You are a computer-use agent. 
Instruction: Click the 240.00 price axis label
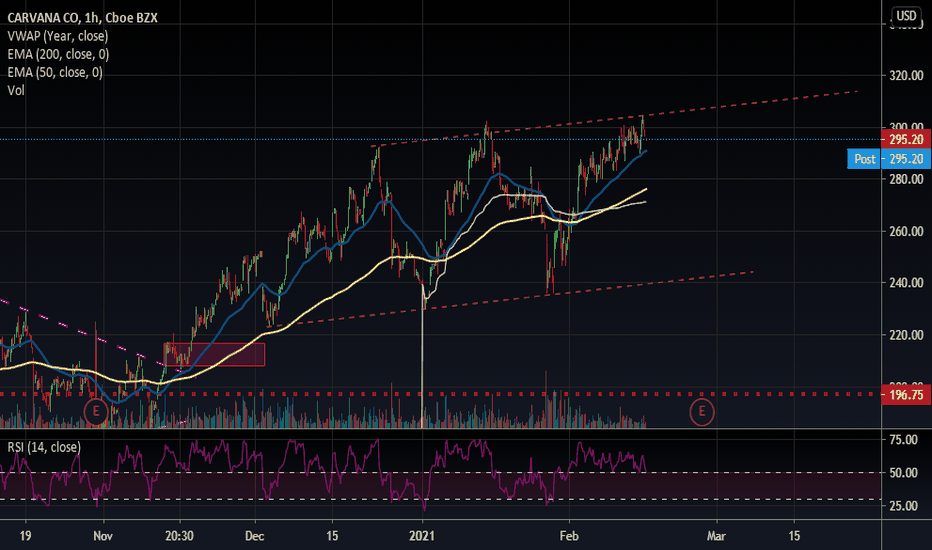tap(906, 283)
